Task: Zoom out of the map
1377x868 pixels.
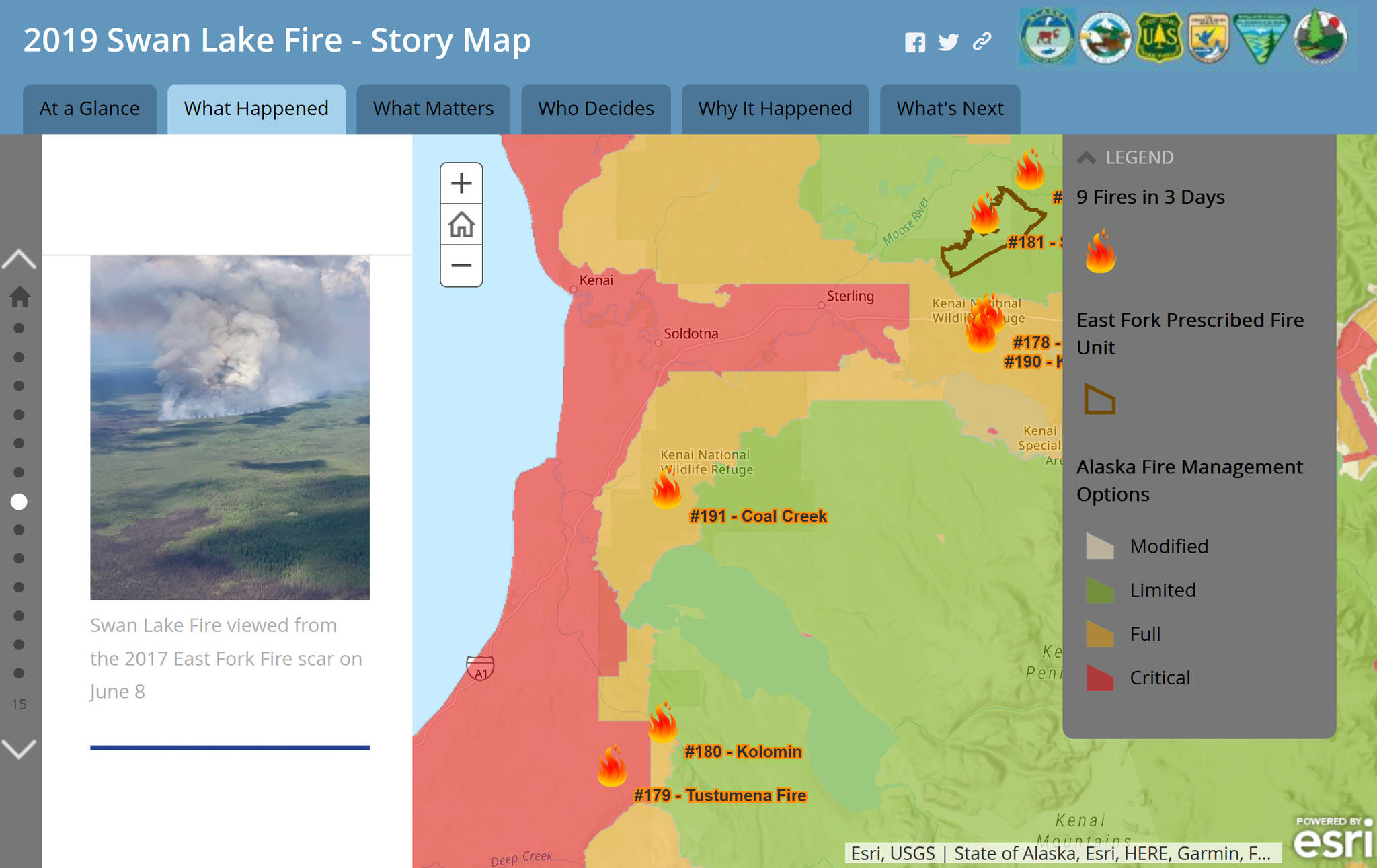Action: pos(461,266)
